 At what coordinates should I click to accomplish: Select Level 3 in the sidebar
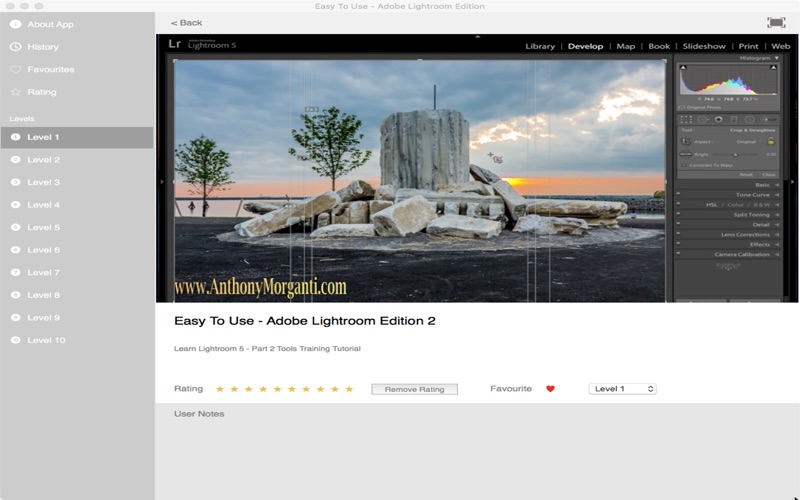[77, 182]
